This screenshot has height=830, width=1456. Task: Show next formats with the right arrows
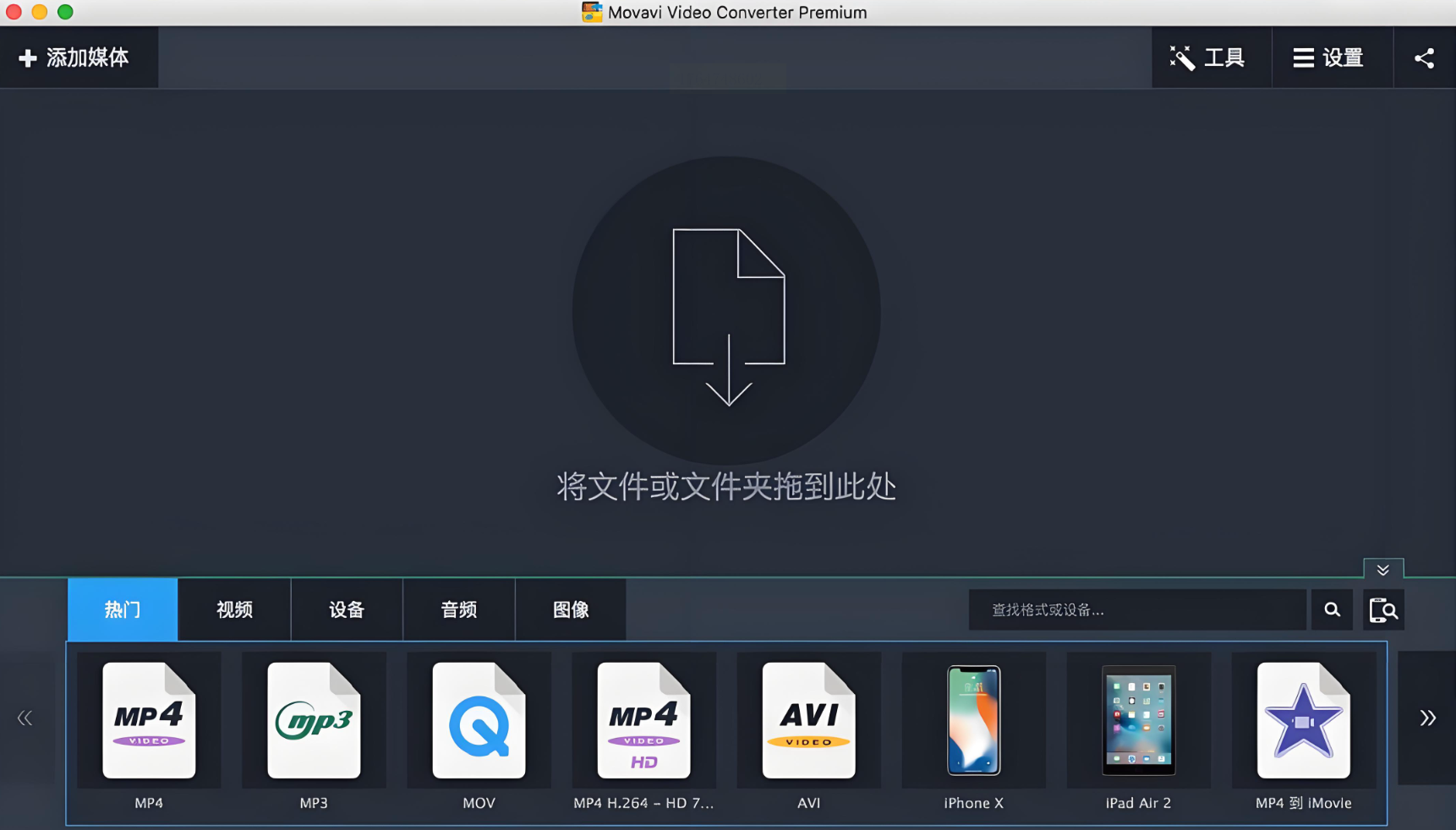[x=1427, y=718]
